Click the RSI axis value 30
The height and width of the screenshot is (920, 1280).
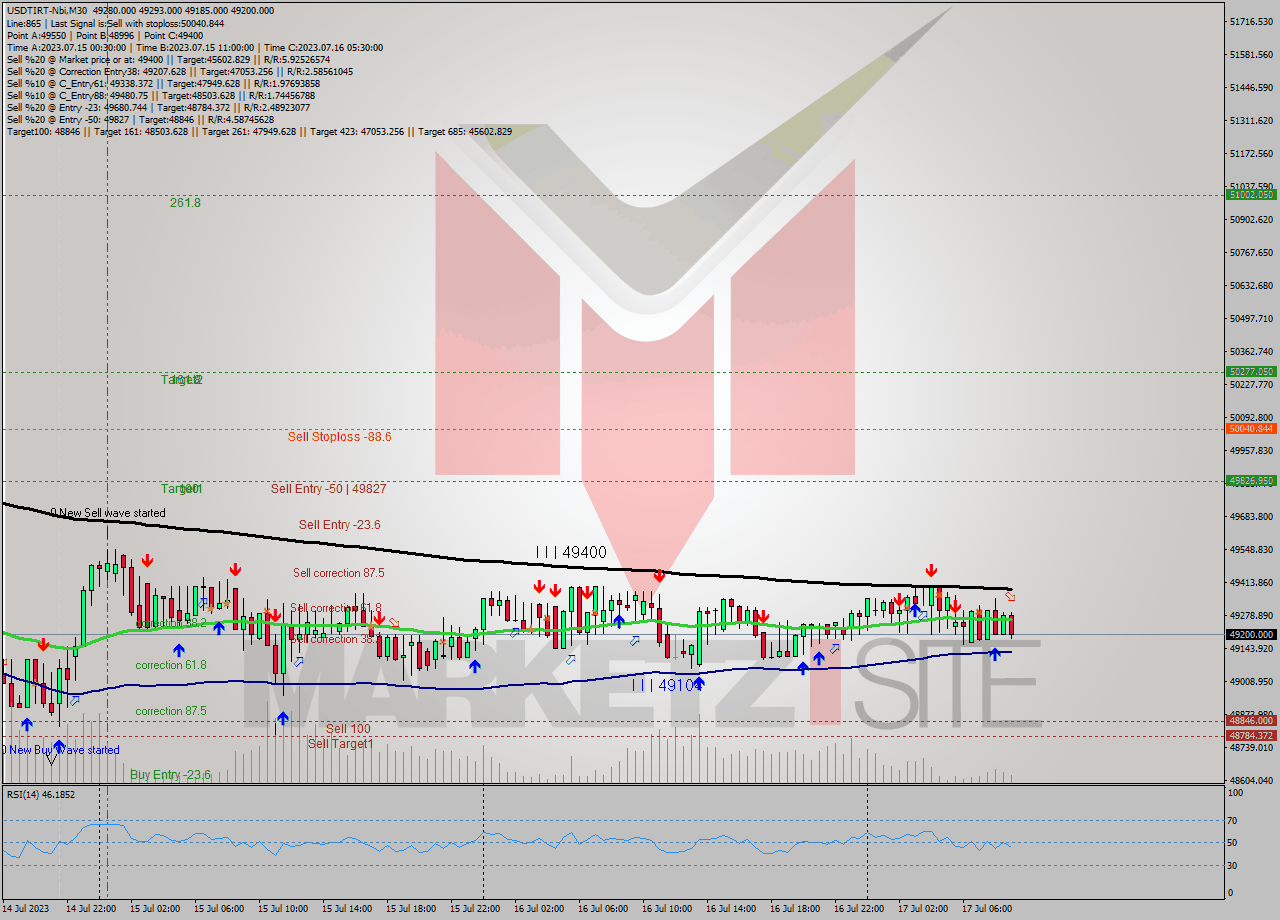tap(1234, 866)
